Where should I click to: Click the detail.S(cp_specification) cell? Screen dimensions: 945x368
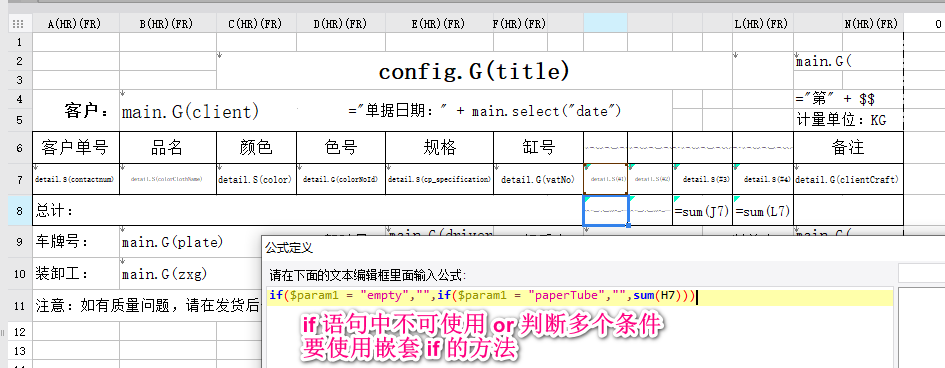439,179
